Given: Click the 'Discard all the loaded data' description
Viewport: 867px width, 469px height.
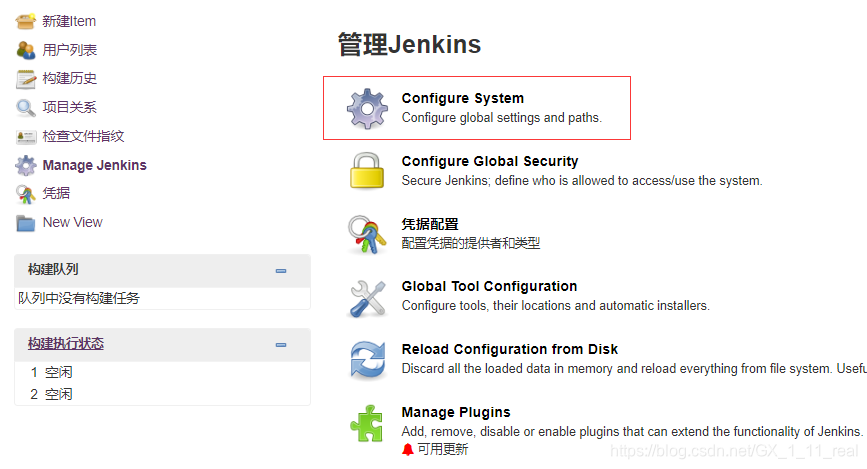Looking at the screenshot, I should 634,369.
